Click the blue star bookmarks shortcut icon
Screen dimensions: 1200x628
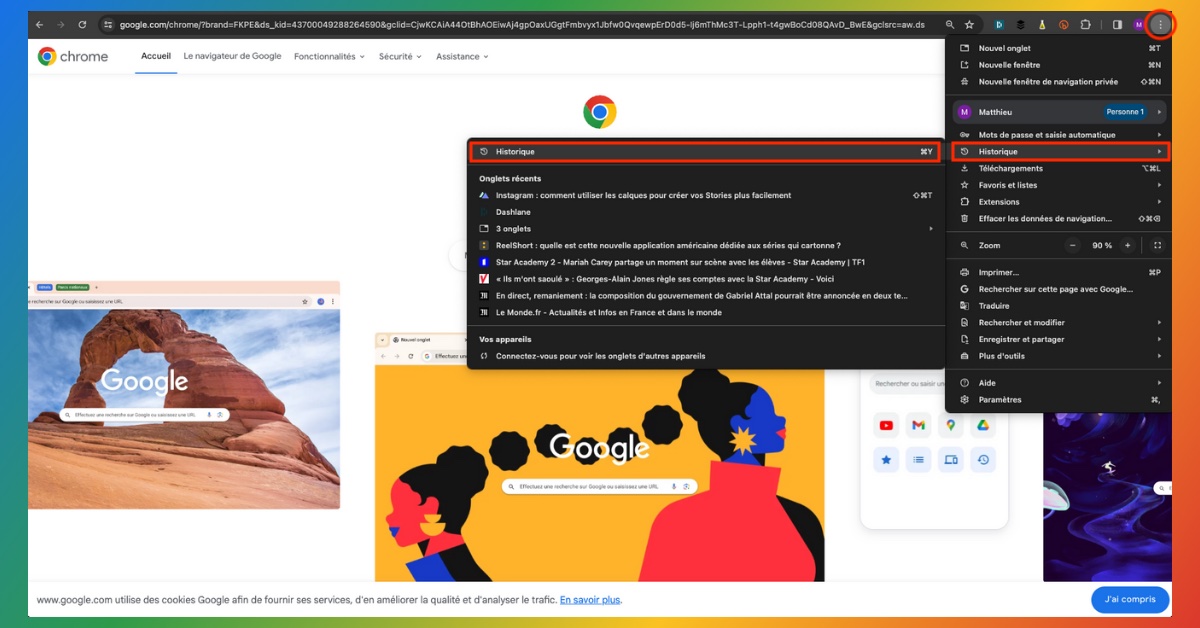886,459
